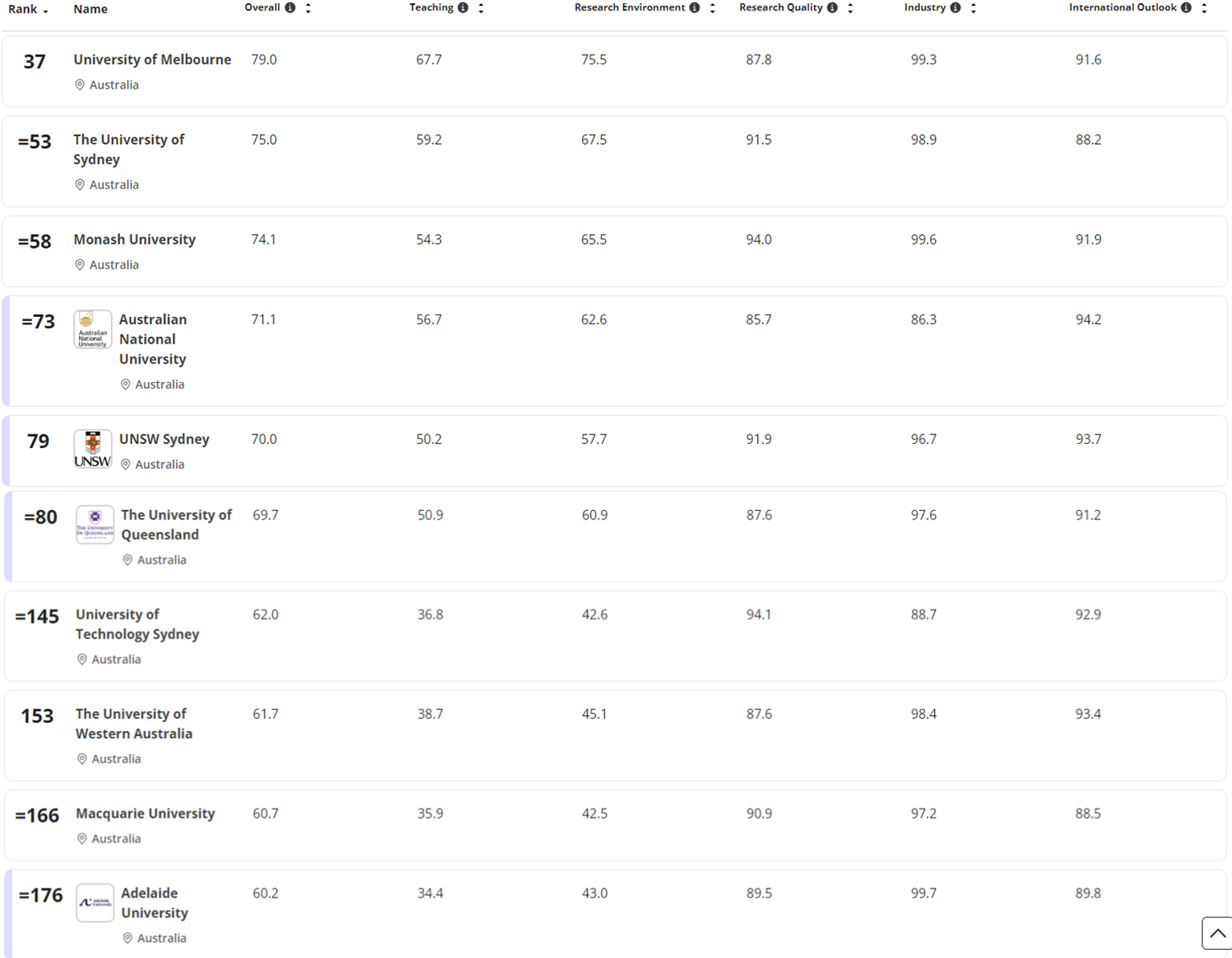Open the University of Melbourne link
Image resolution: width=1232 pixels, height=958 pixels.
coord(152,60)
